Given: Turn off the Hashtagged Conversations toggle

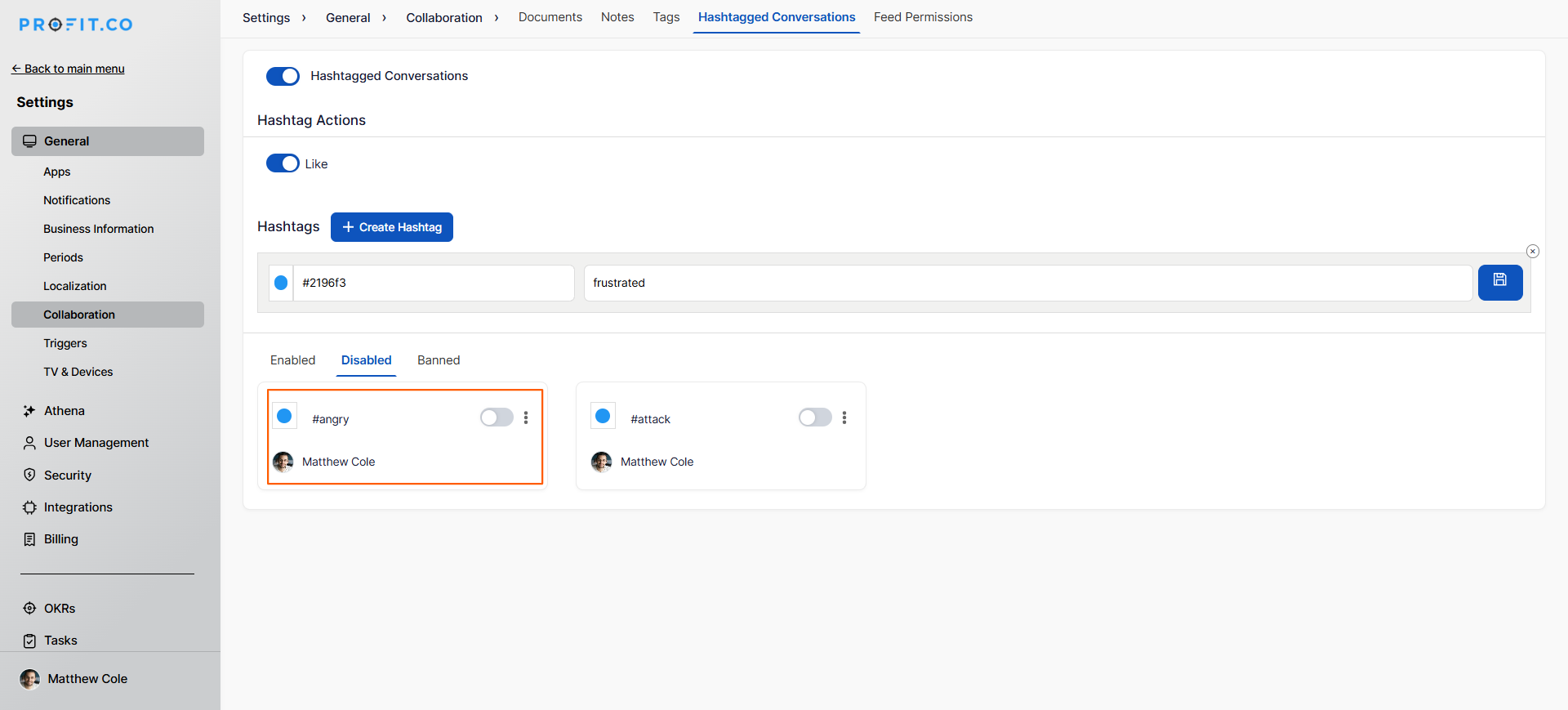Looking at the screenshot, I should coord(283,76).
